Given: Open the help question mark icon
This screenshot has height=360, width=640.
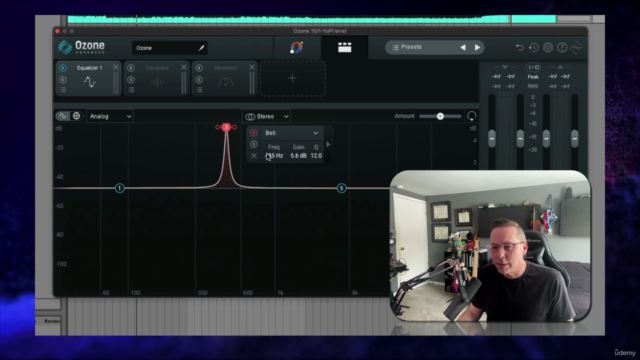Looking at the screenshot, I should 562,47.
